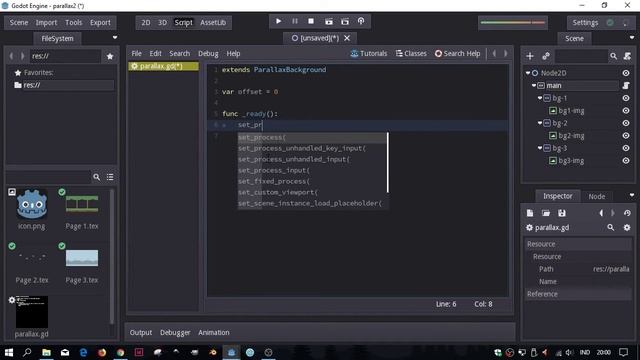Viewport: 640px width, 360px height.
Task: Play the edited scene
Action: tap(329, 21)
